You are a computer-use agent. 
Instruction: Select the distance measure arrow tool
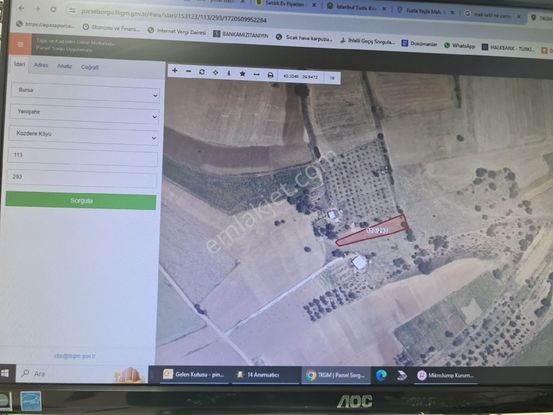pos(256,74)
